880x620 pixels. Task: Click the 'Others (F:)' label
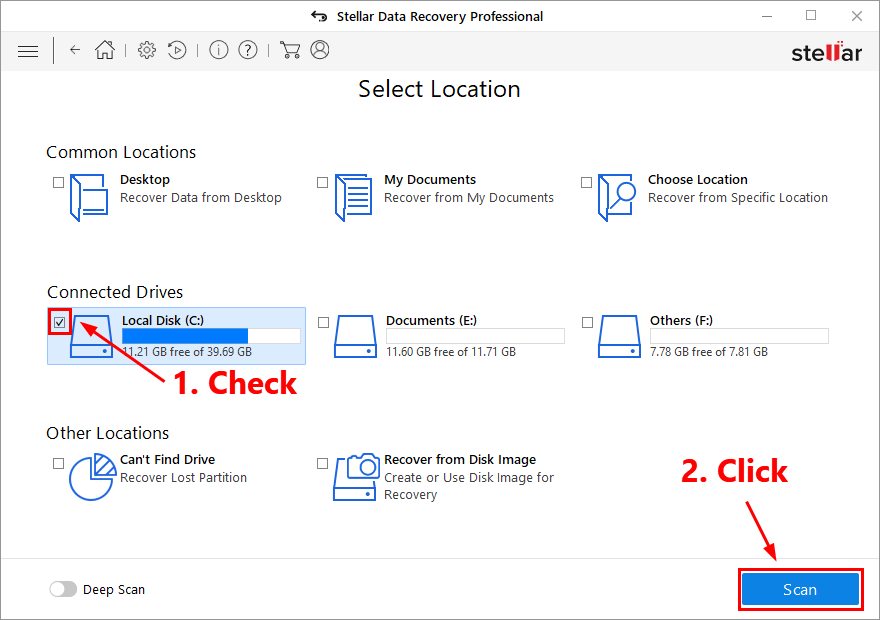click(x=681, y=320)
